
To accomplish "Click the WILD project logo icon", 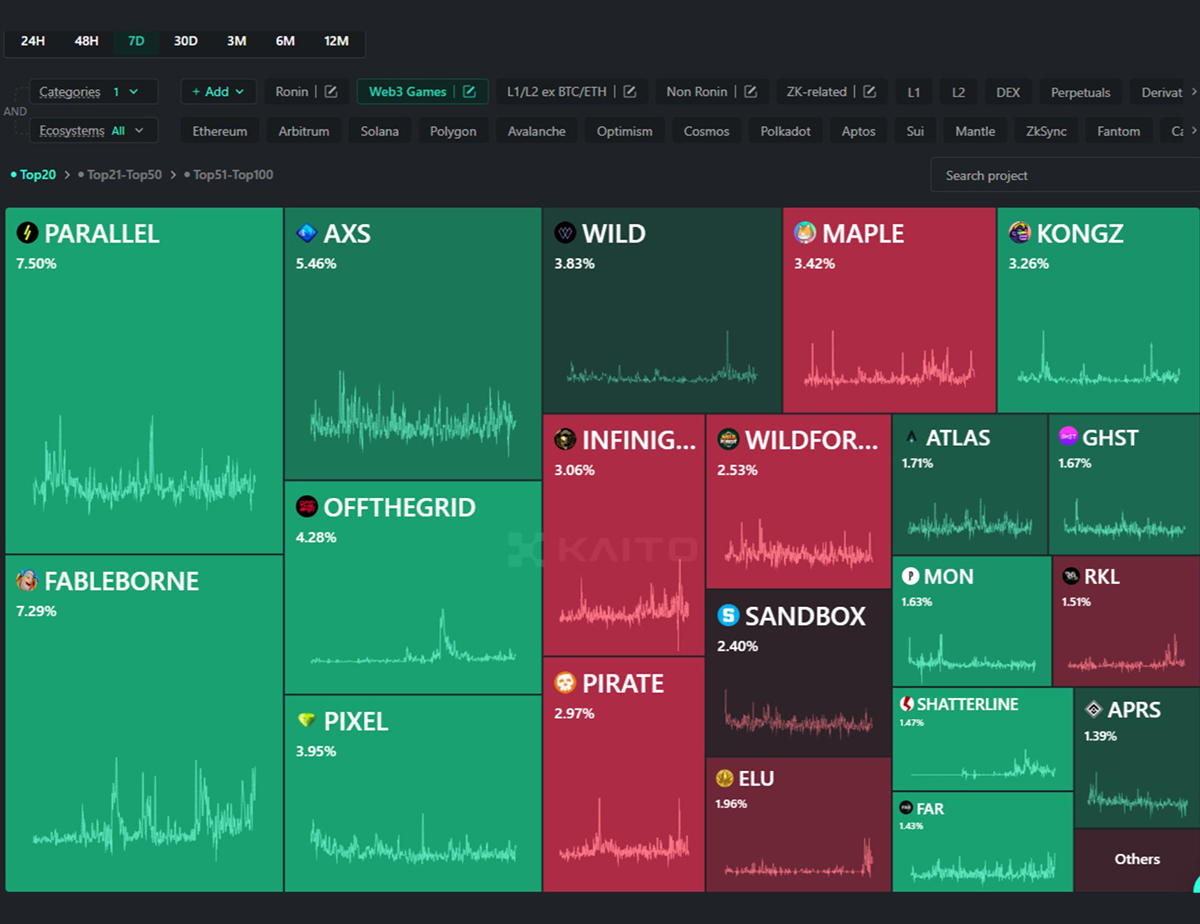I will pos(565,233).
